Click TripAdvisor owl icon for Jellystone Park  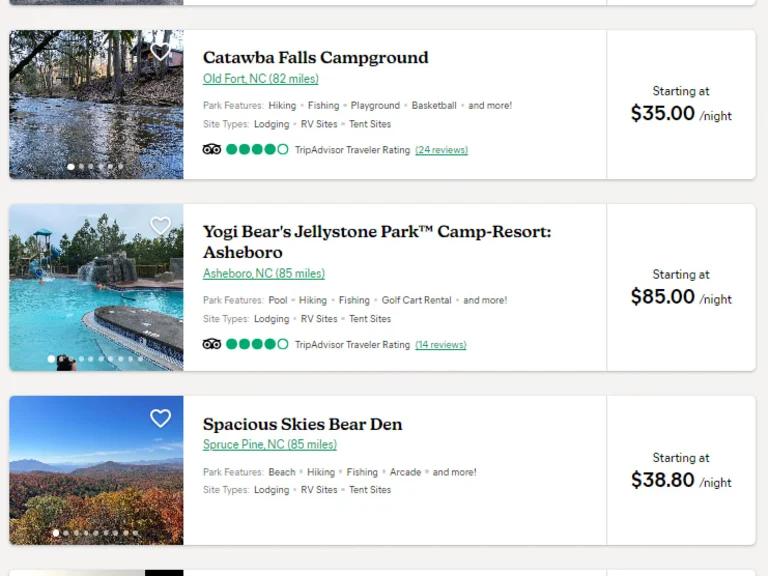tap(211, 344)
